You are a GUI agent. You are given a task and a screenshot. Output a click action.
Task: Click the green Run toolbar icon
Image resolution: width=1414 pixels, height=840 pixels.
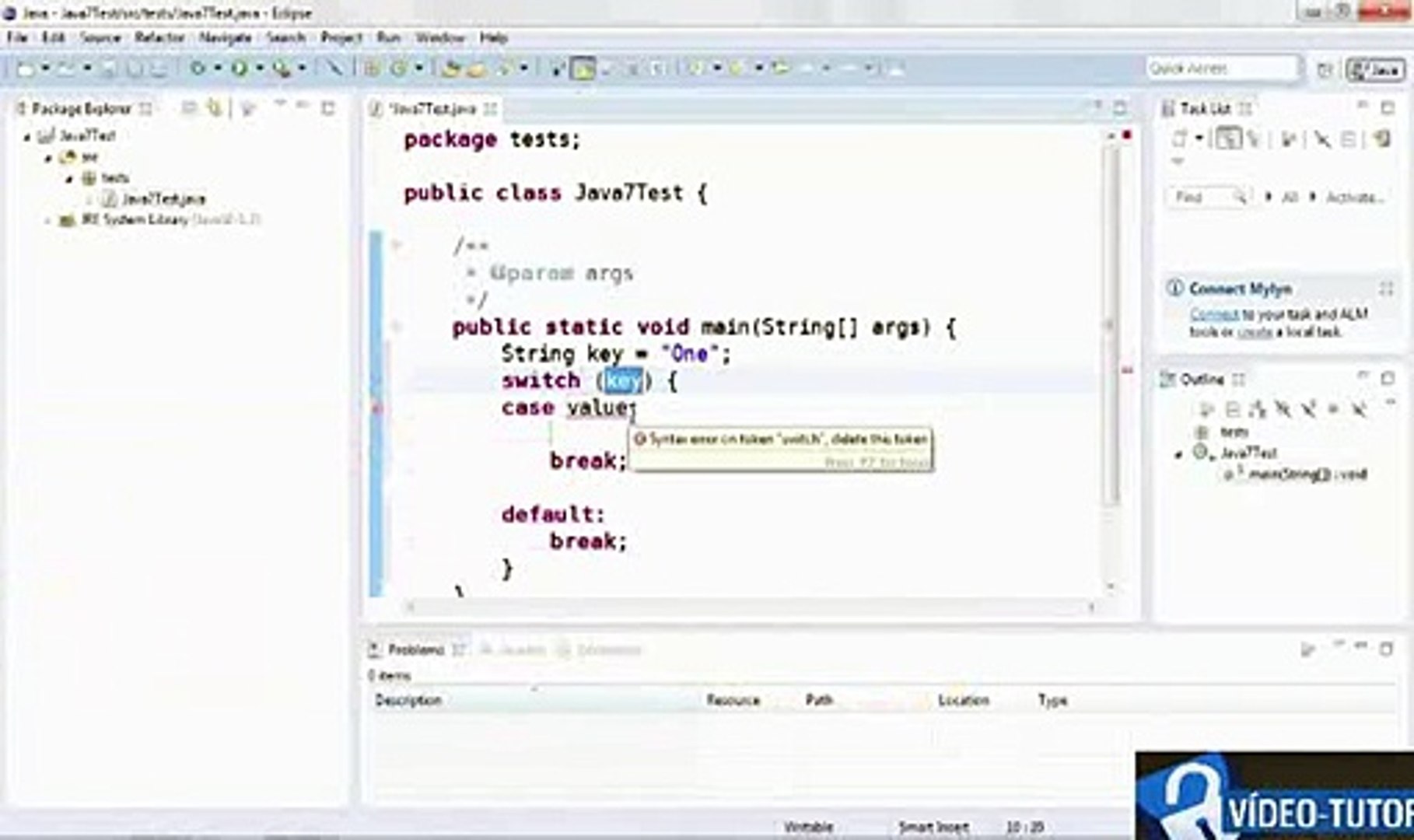pyautogui.click(x=240, y=69)
